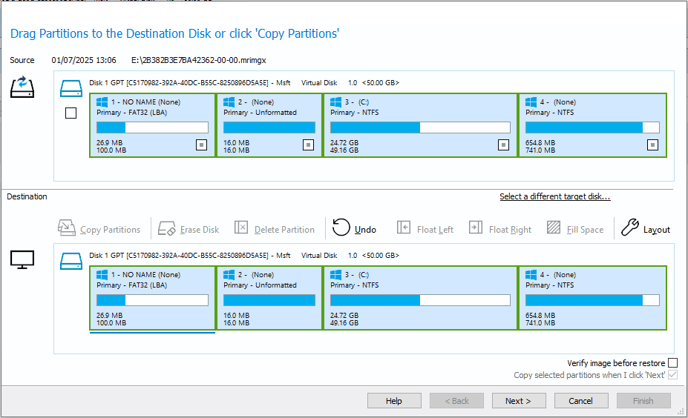This screenshot has height=418, width=688.
Task: Click the Float Left icon
Action: (x=404, y=229)
